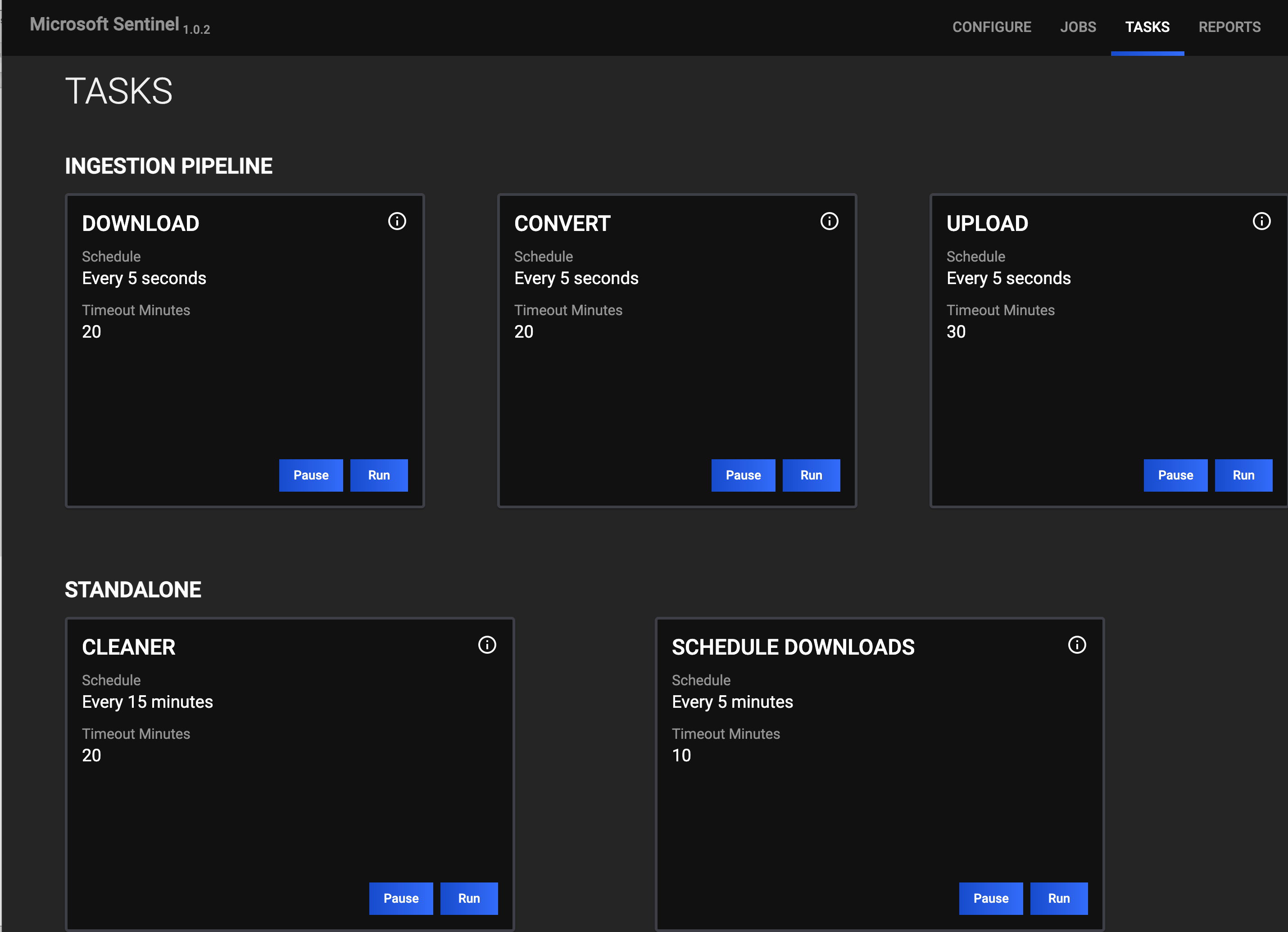1288x932 pixels.
Task: Pause the Upload task
Action: tap(1175, 475)
